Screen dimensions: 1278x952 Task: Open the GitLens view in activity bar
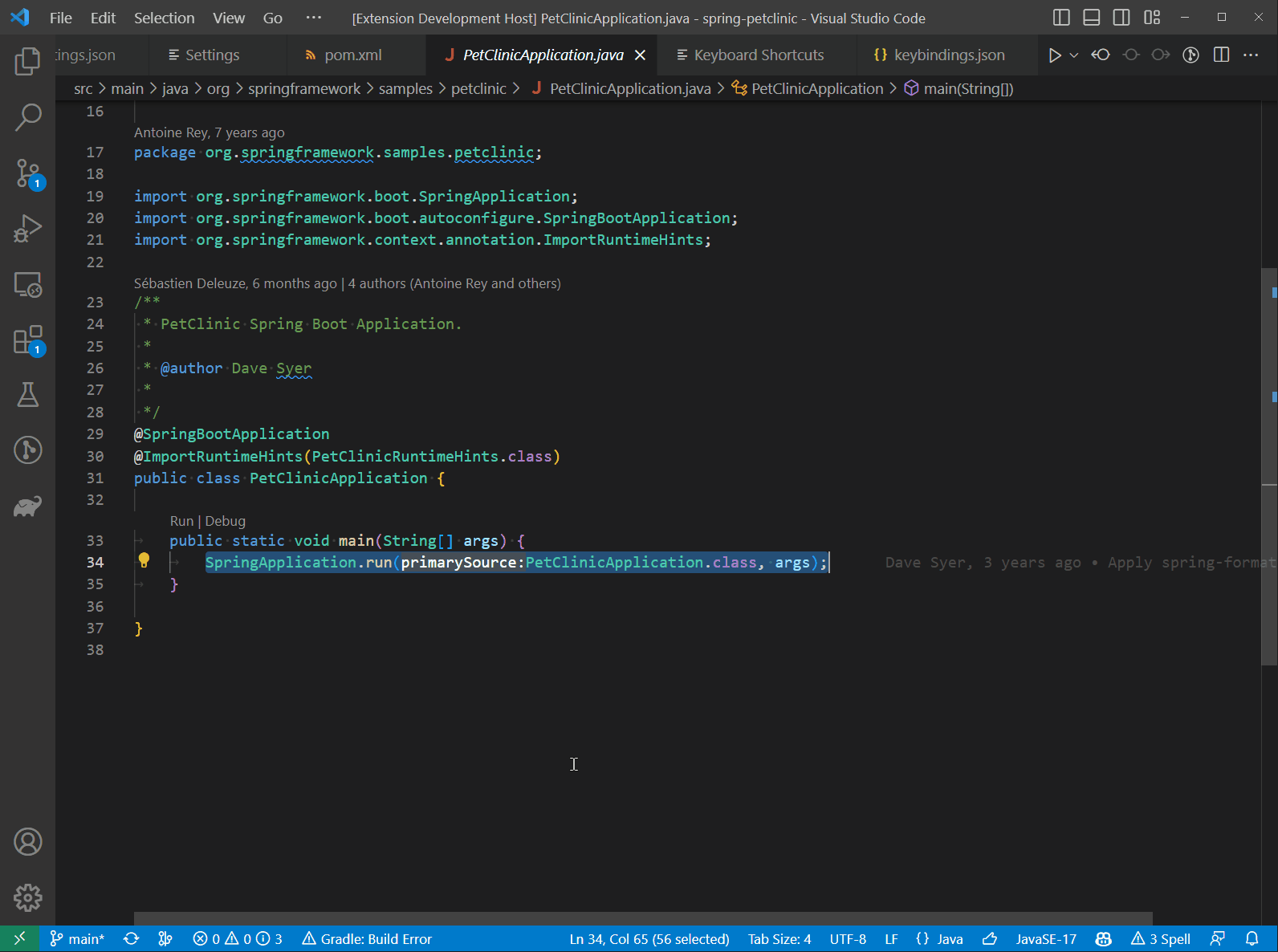coord(27,450)
